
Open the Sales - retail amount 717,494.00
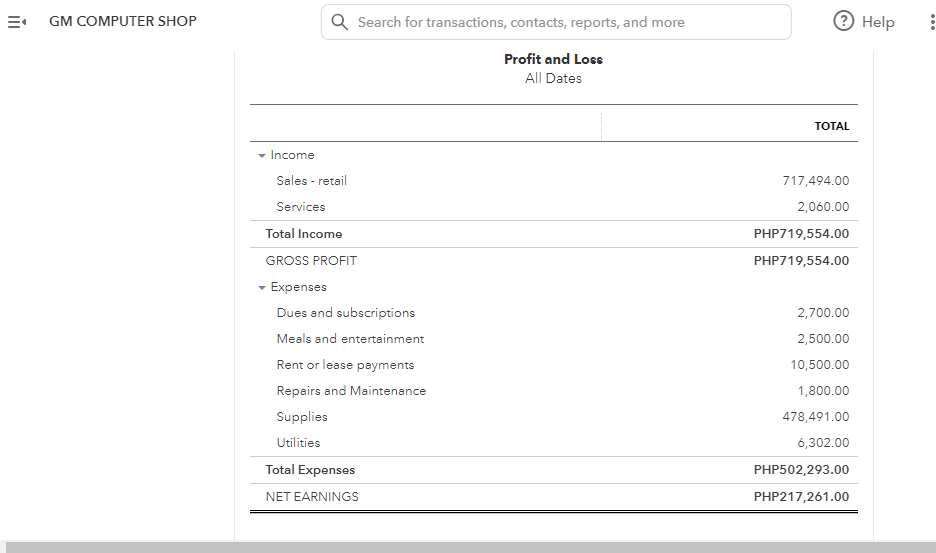(815, 181)
